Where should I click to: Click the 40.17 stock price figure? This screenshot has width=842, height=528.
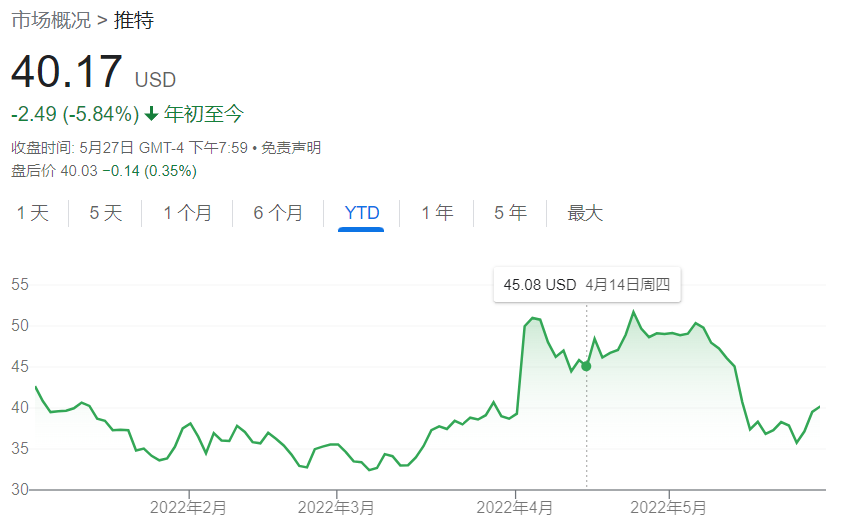tap(67, 74)
